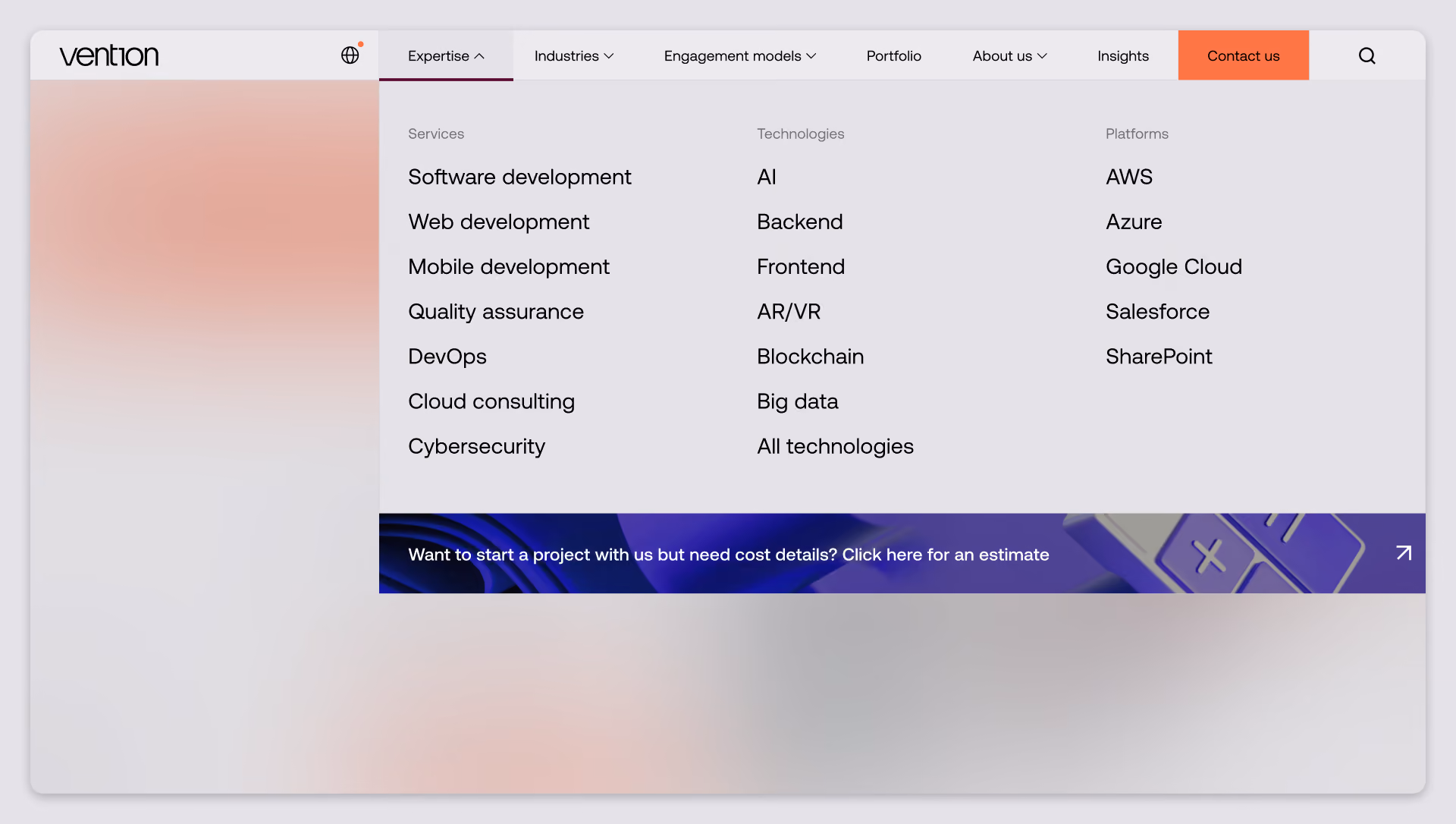Expand the Engagement models dropdown
Viewport: 1456px width, 824px height.
point(740,55)
